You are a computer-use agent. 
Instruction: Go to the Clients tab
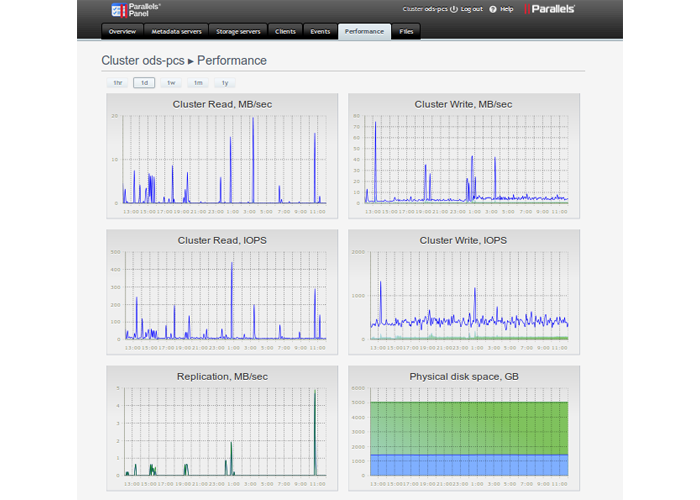click(x=285, y=31)
